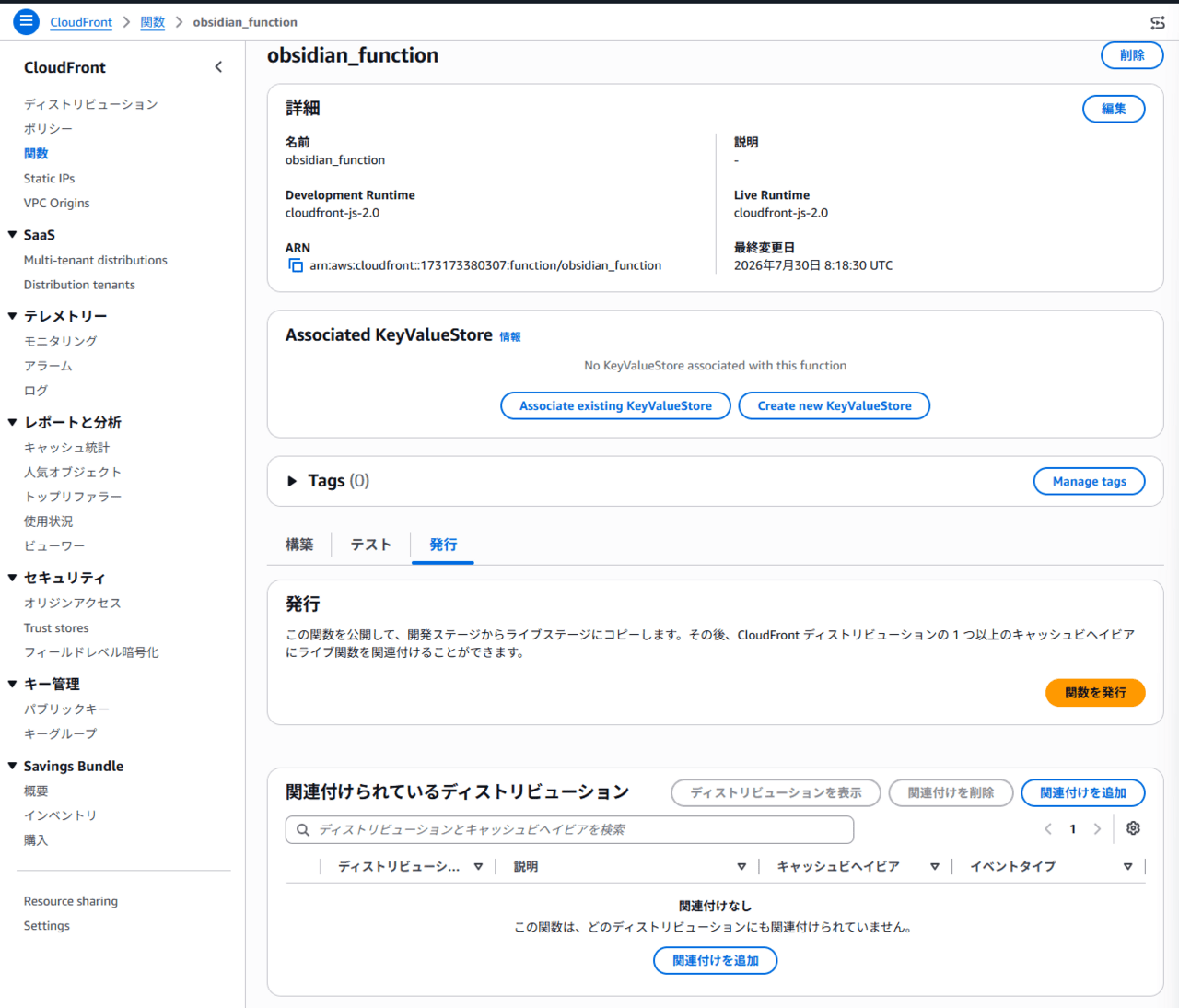1179x1008 pixels.
Task: Focus the distribution search field
Action: (570, 830)
